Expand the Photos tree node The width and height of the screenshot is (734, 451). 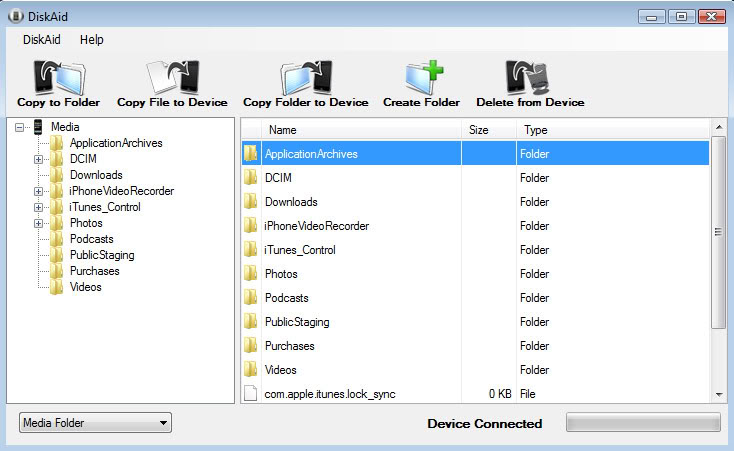click(38, 223)
